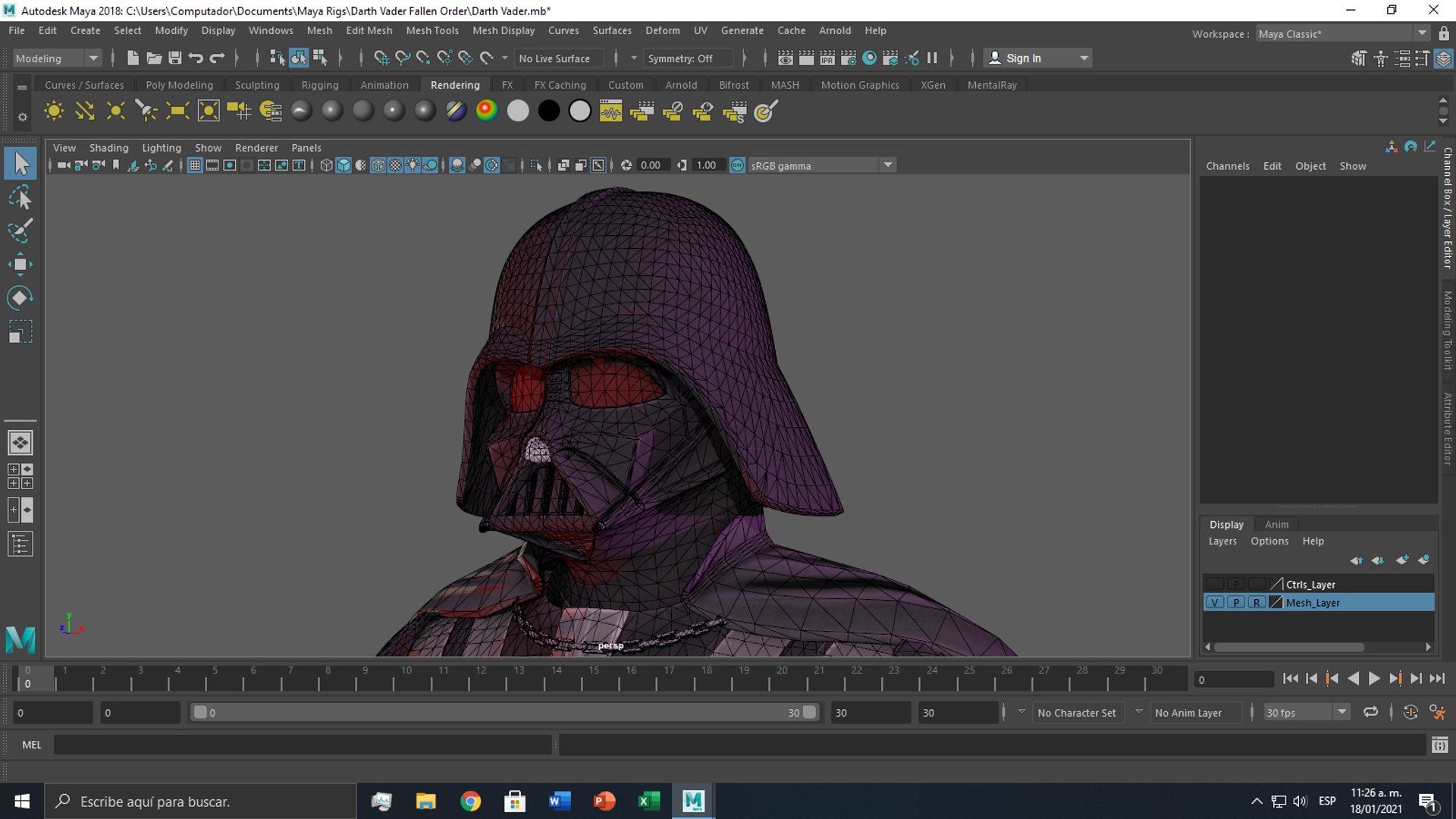Viewport: 1456px width, 819px height.
Task: Open the Script Editor button
Action: [1439, 745]
